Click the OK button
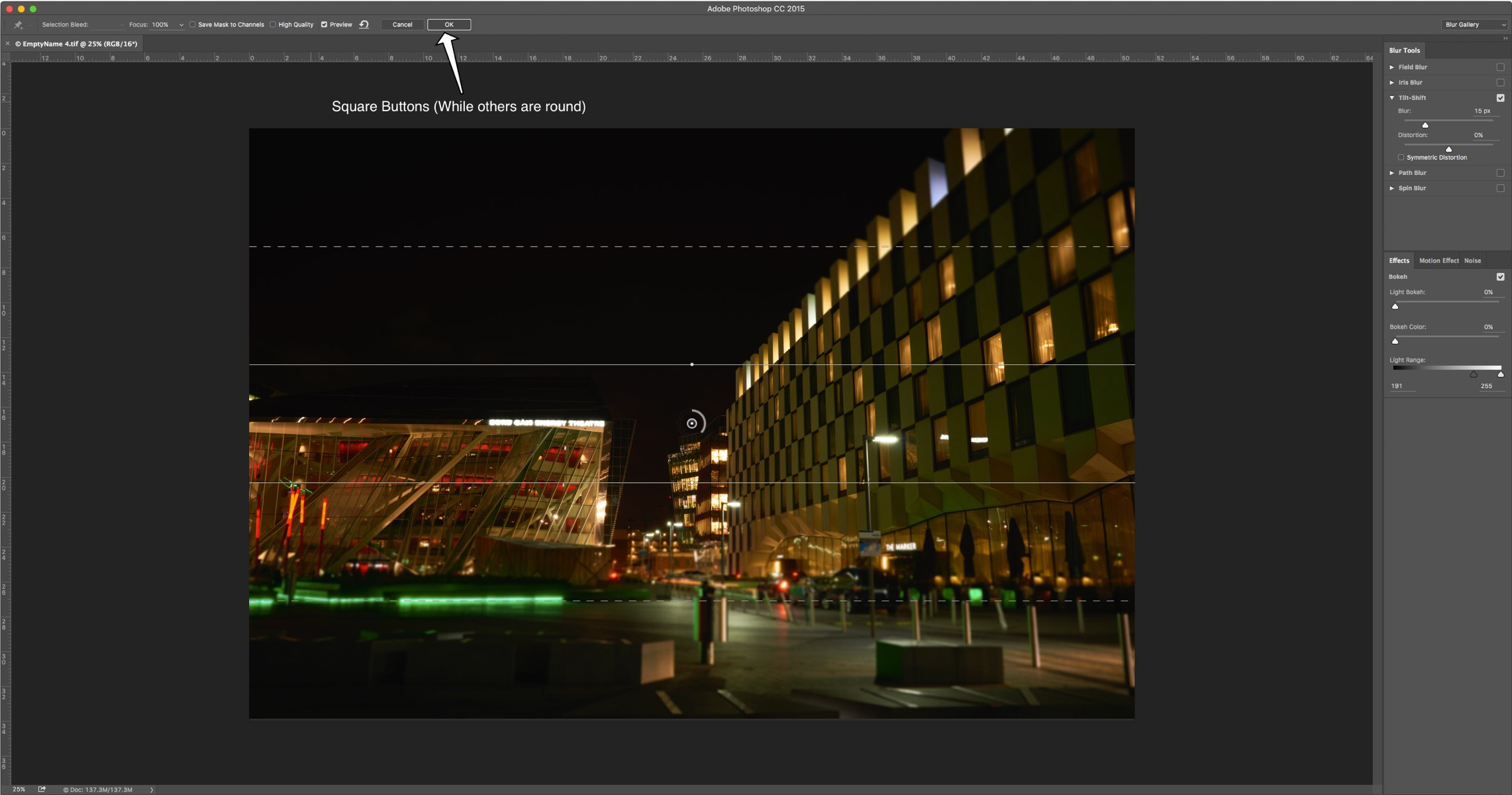 449,25
